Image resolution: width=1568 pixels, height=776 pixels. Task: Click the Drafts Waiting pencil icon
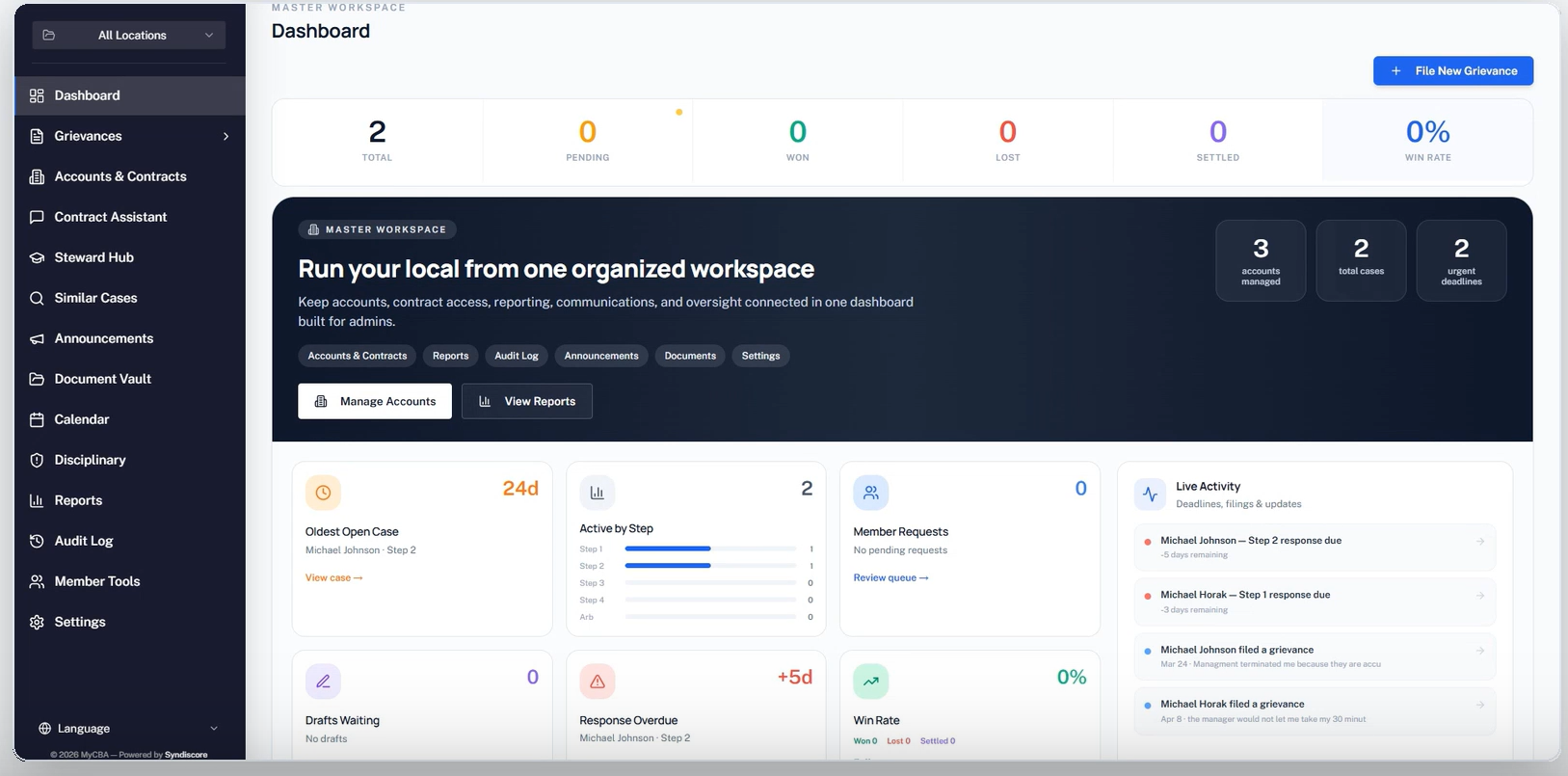(x=323, y=682)
